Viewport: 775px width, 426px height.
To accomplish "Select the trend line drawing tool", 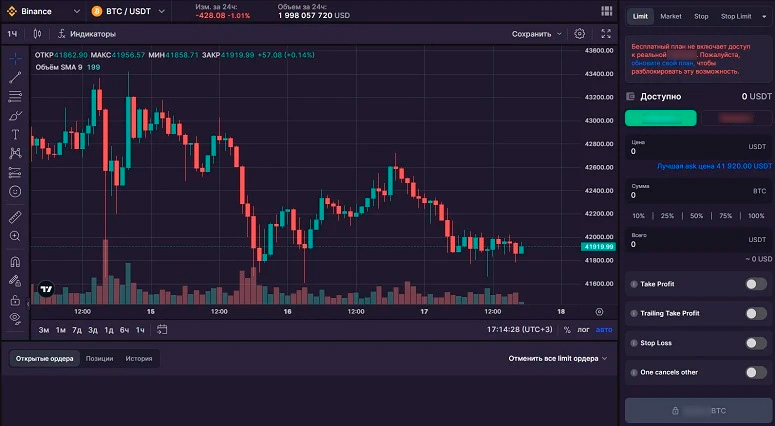I will click(x=15, y=77).
